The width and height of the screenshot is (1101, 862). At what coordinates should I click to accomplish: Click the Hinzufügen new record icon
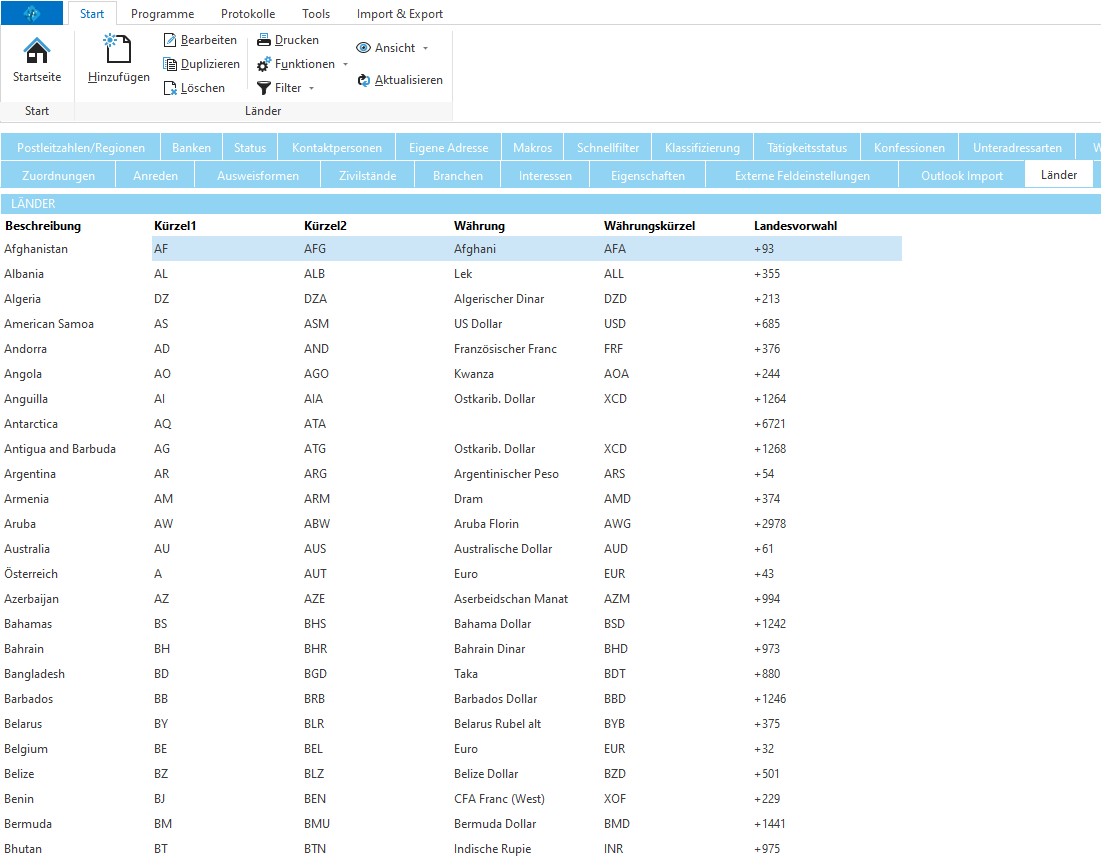pos(118,48)
